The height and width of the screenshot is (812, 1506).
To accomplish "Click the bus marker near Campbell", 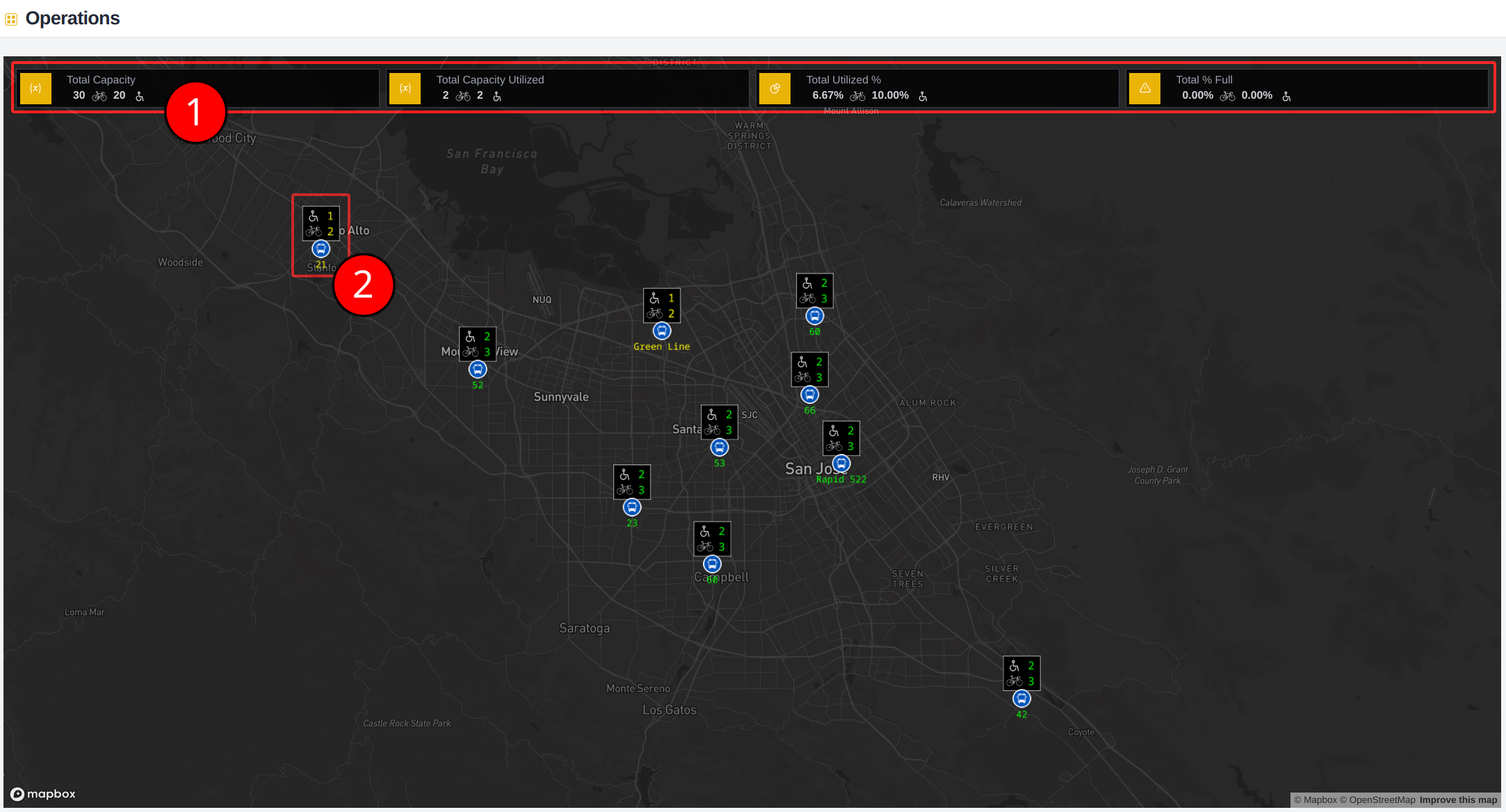I will [x=711, y=564].
